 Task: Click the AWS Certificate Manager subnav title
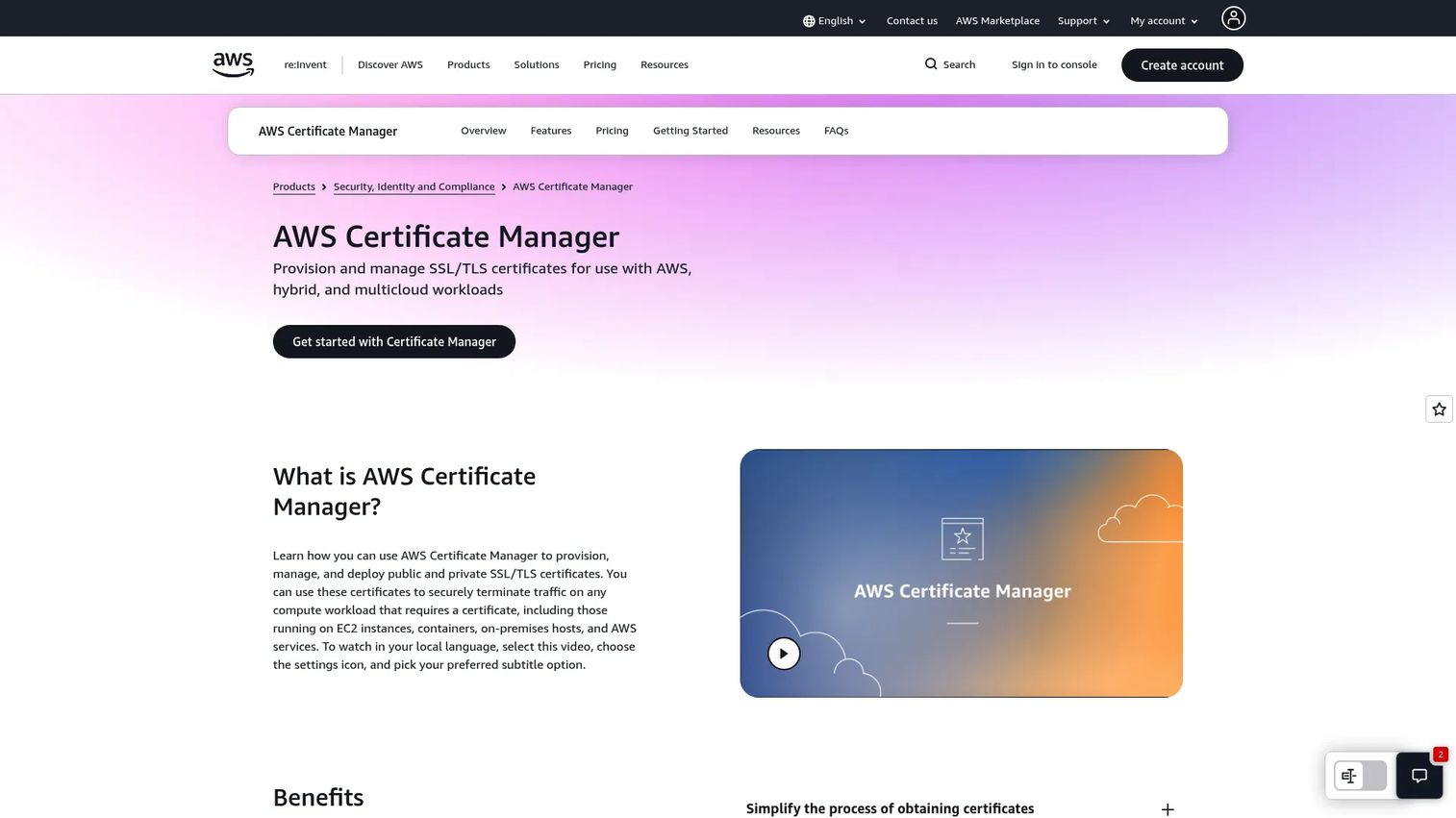point(328,131)
